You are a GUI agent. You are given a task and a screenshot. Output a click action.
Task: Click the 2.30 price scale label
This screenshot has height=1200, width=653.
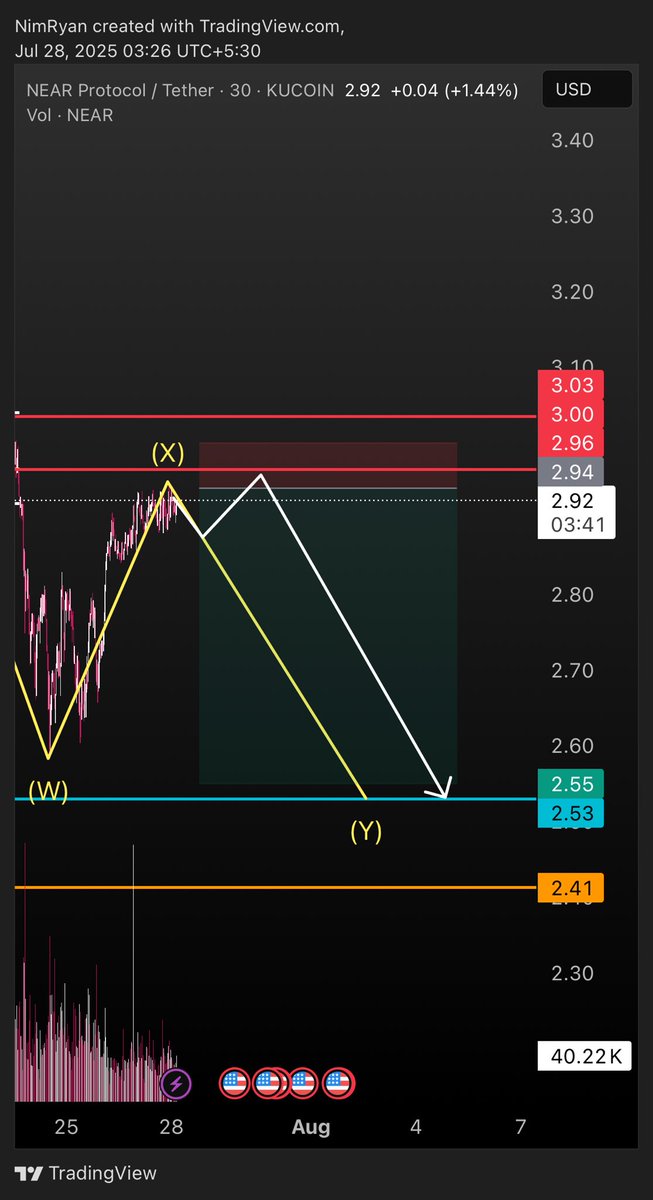(573, 973)
